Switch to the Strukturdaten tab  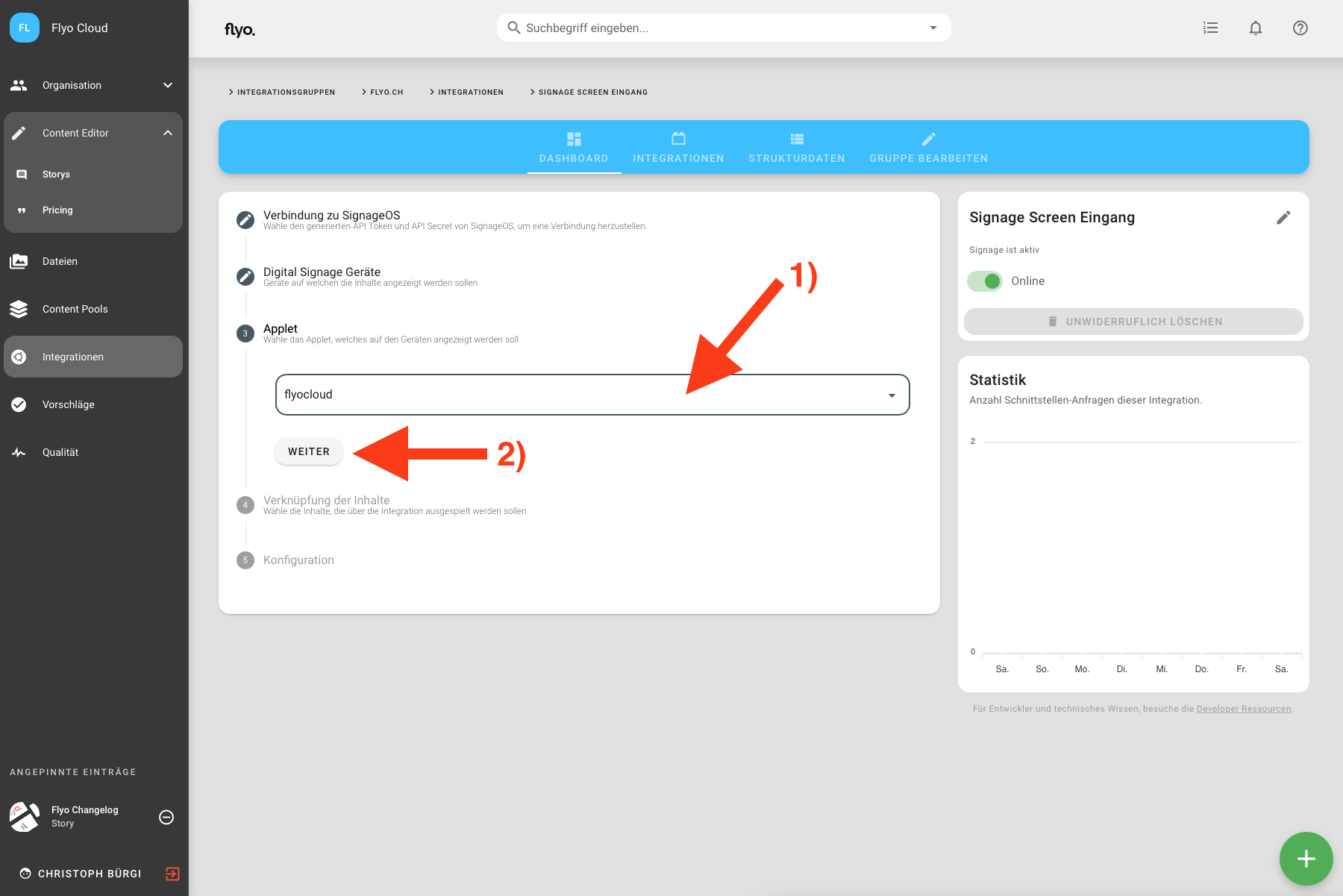[x=797, y=148]
